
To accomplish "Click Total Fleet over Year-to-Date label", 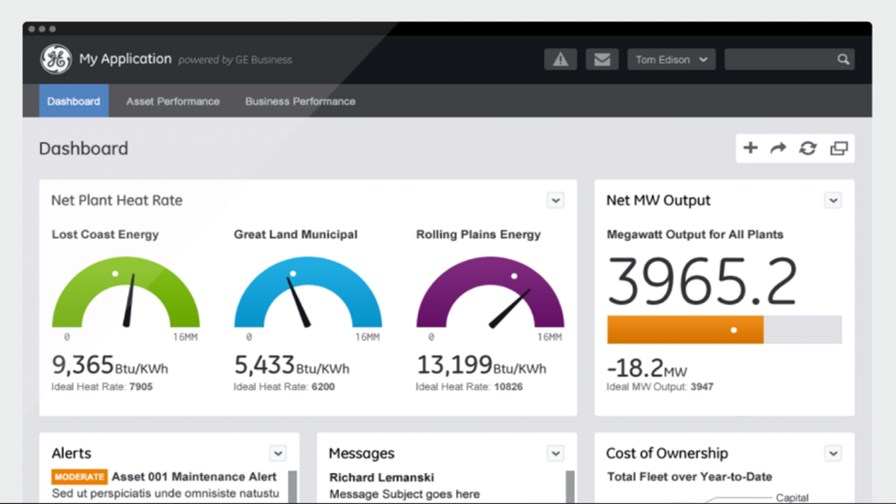I will pyautogui.click(x=689, y=477).
